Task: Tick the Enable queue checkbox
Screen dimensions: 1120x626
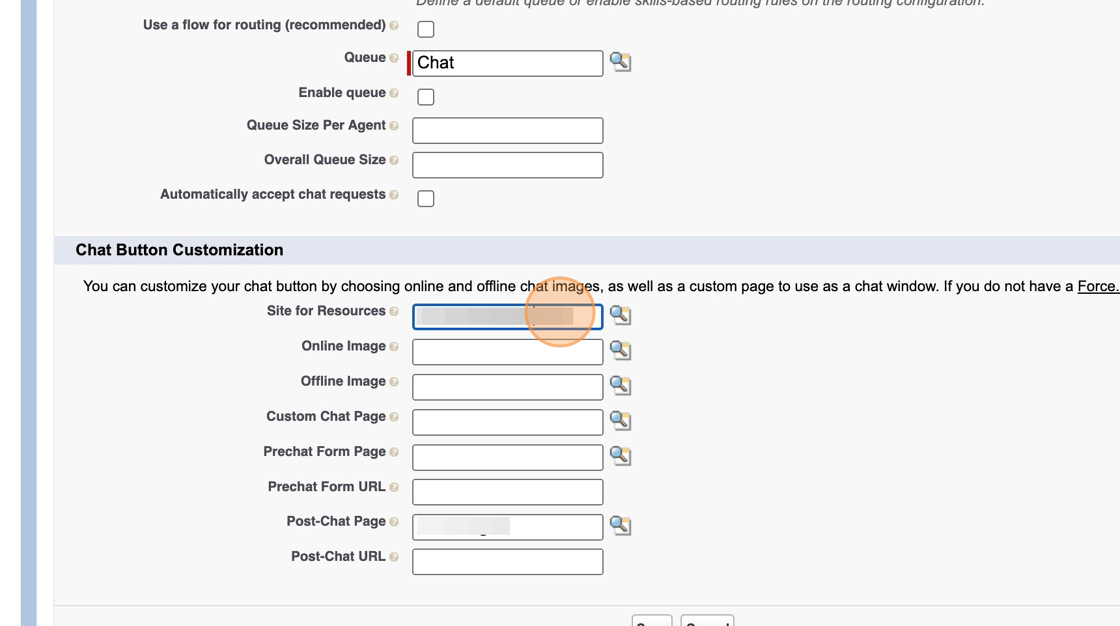Action: [x=426, y=97]
